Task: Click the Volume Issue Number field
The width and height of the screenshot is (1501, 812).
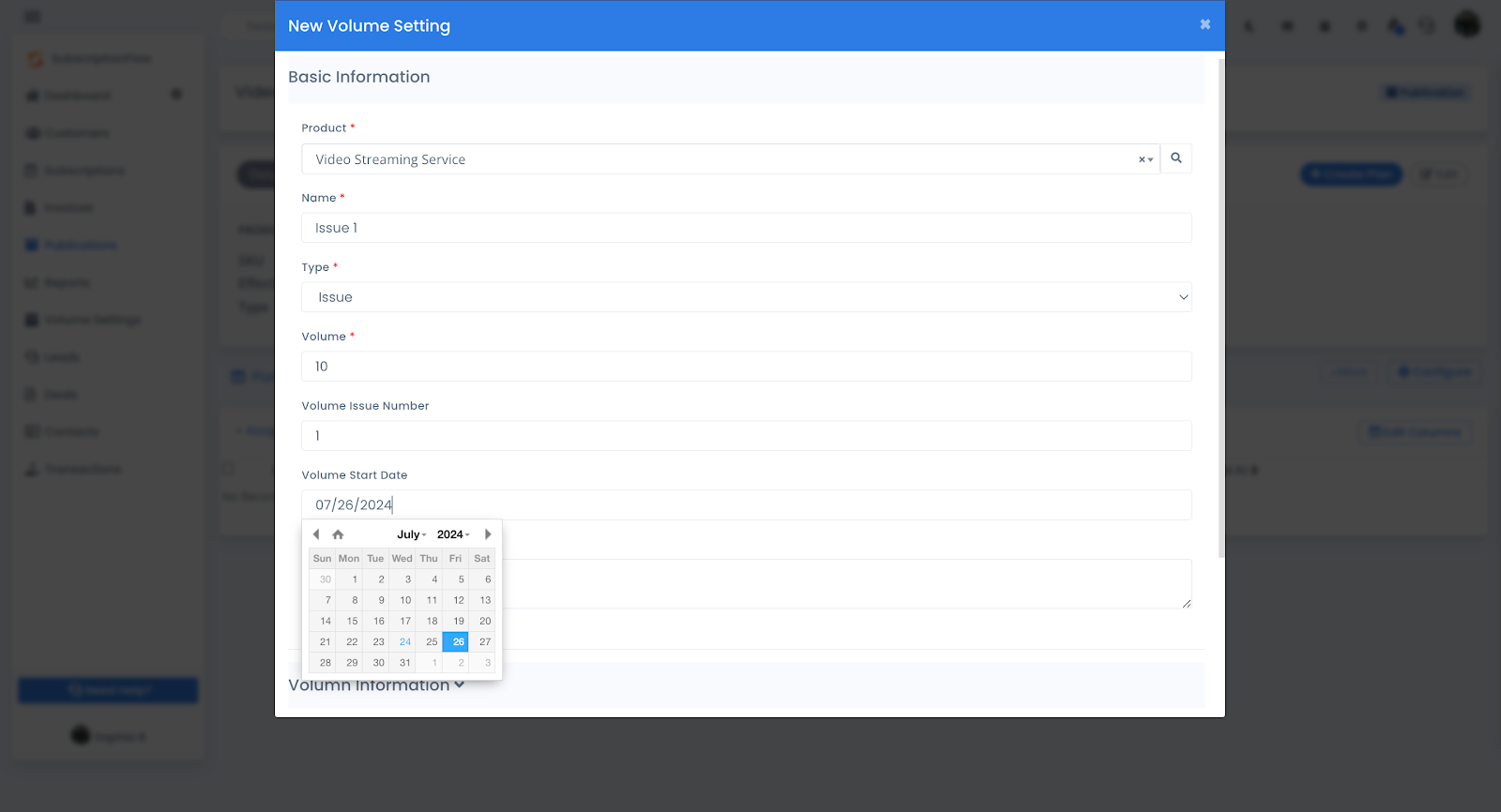Action: click(746, 436)
